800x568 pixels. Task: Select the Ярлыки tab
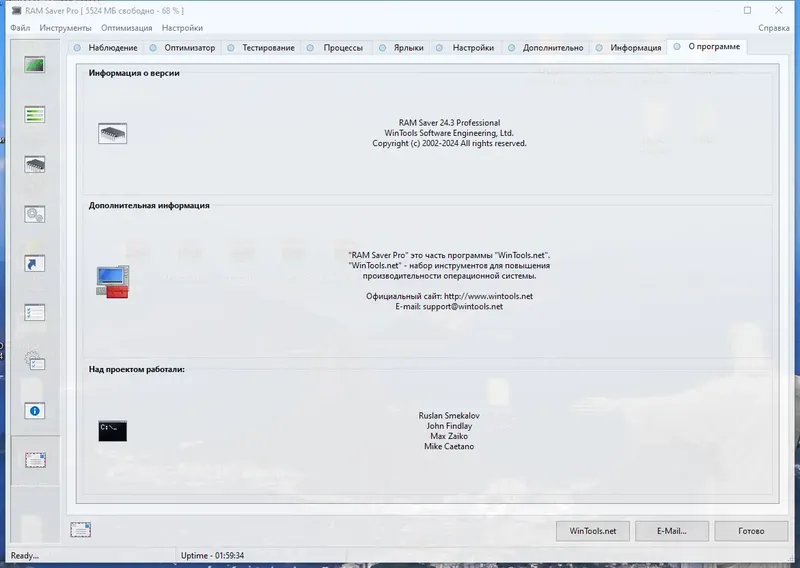402,47
